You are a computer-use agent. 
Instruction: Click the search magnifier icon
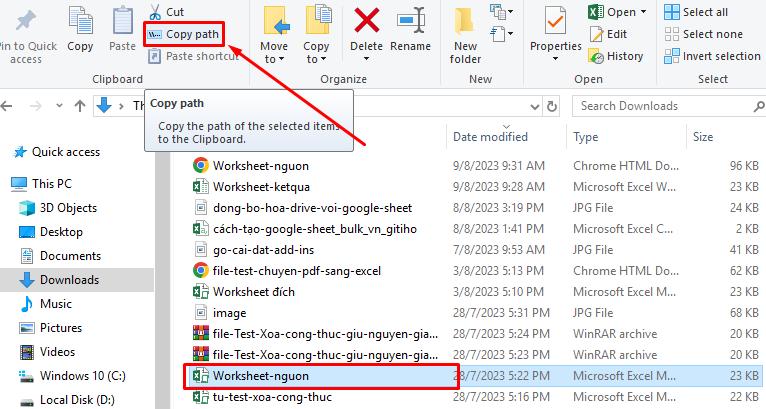pyautogui.click(x=759, y=106)
